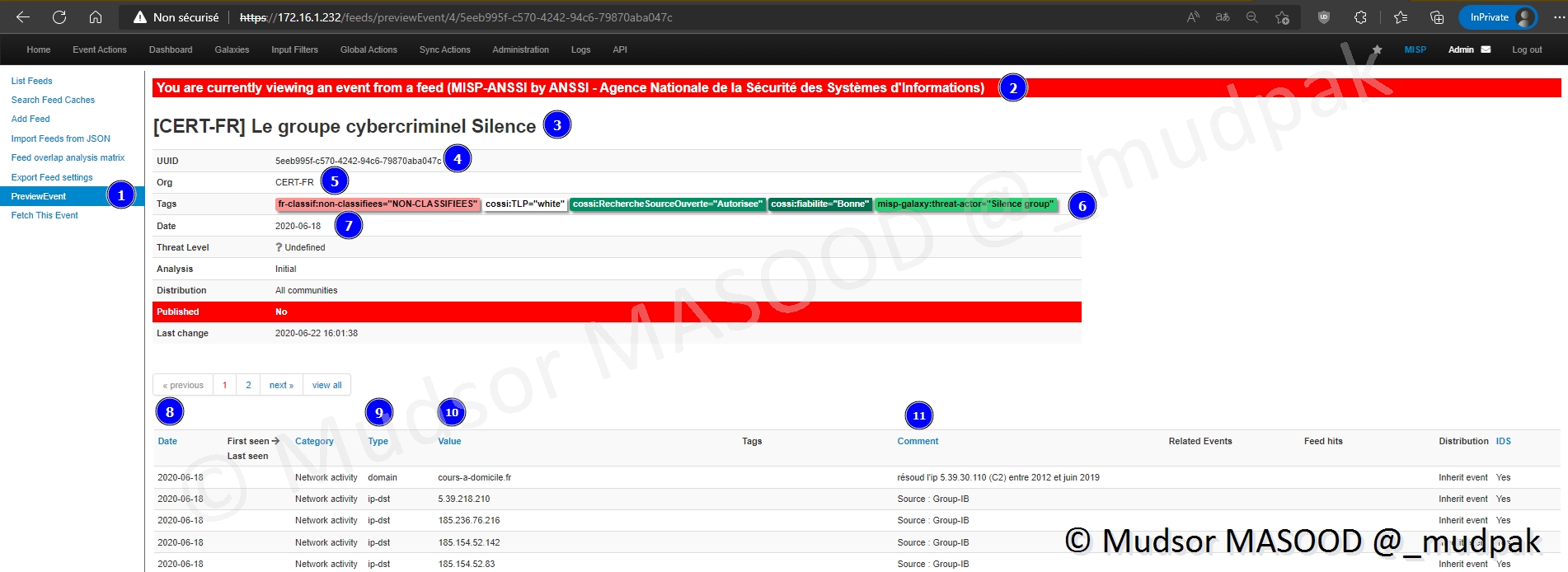Click Fetch This Event in the sidebar
The width and height of the screenshot is (1568, 572).
pyautogui.click(x=45, y=215)
